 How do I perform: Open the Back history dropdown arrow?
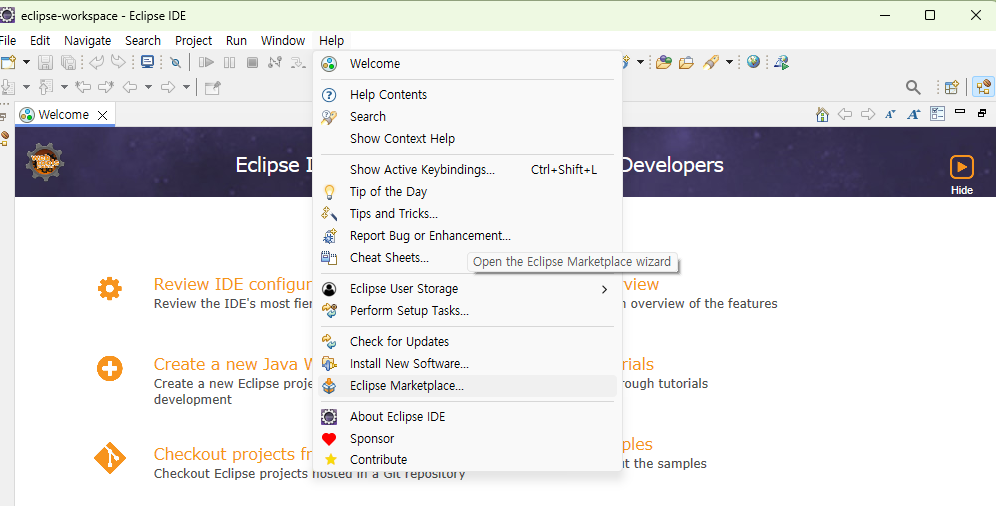coord(148,87)
